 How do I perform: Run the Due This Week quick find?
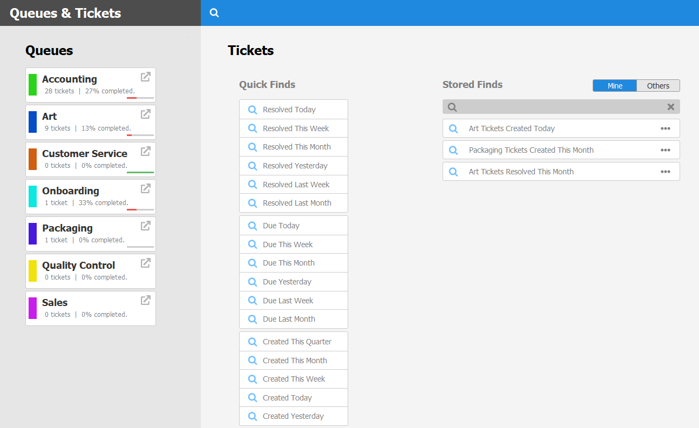(x=293, y=244)
